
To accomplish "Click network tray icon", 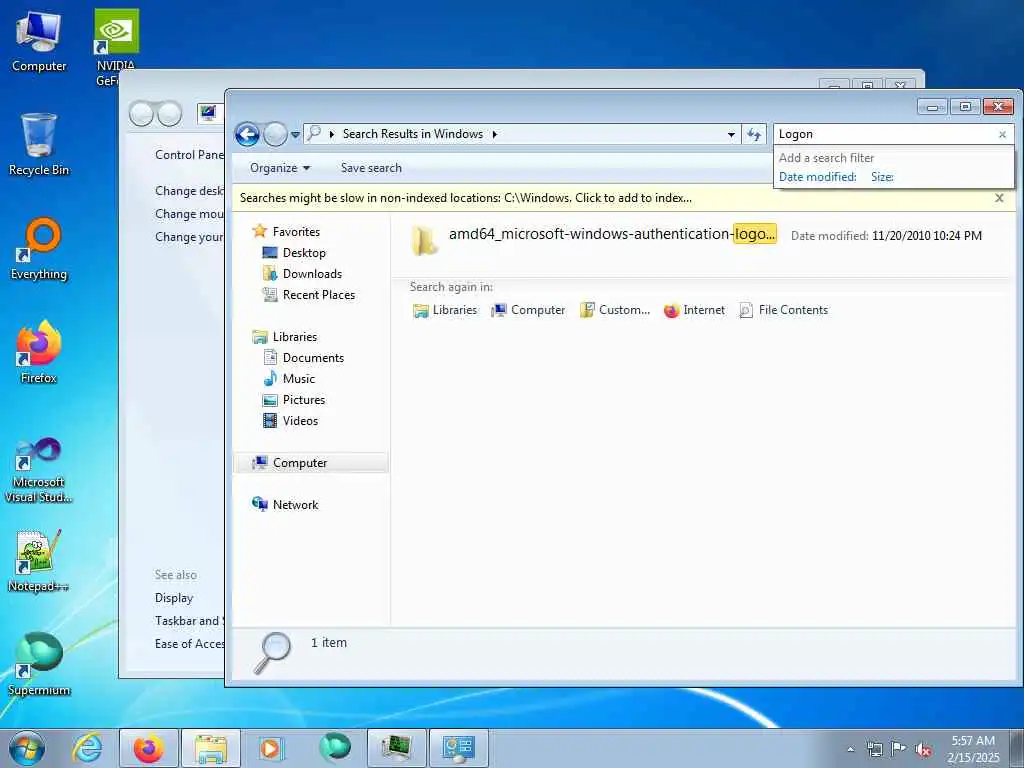I will click(874, 749).
